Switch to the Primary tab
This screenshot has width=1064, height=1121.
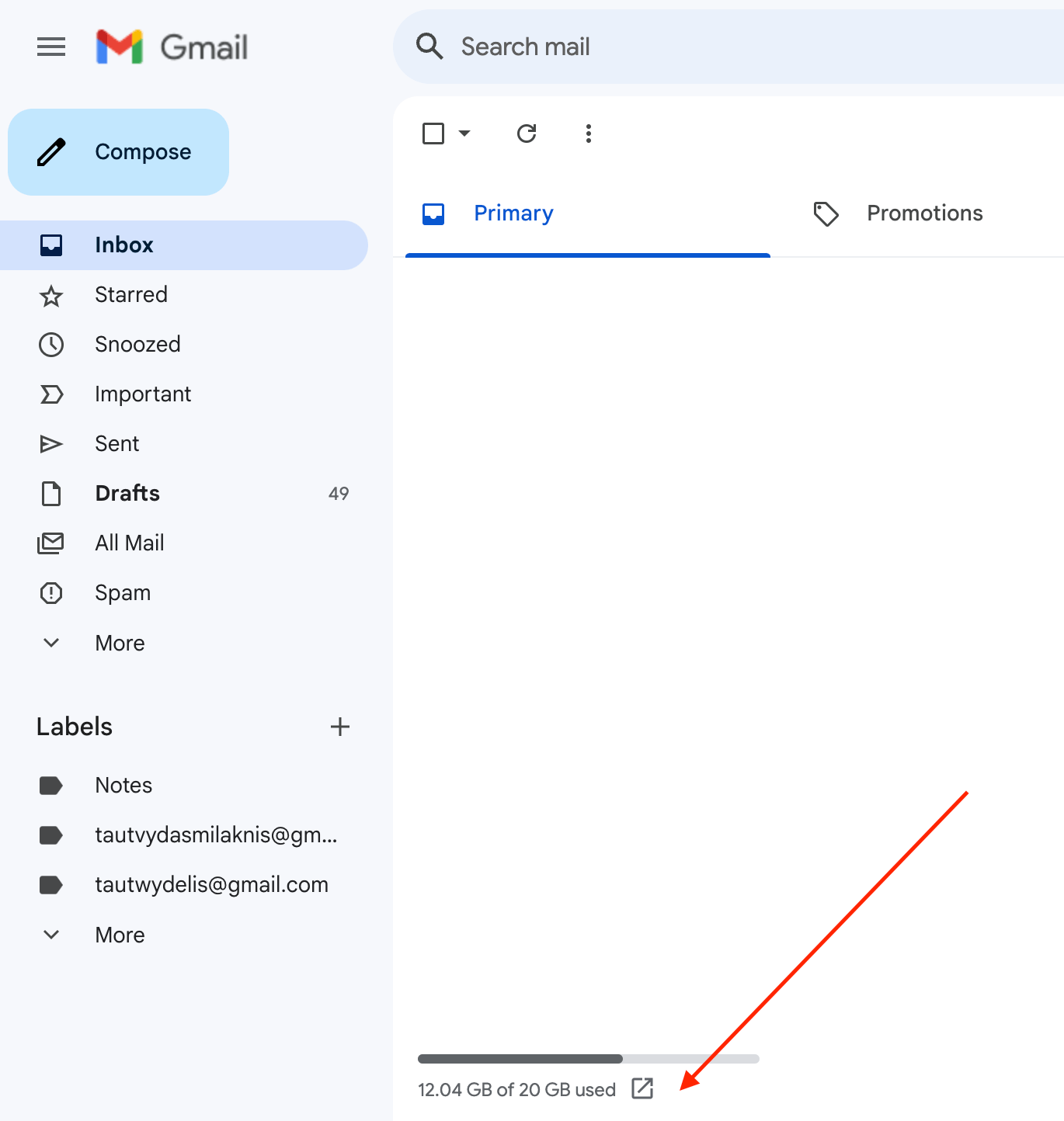[x=588, y=213]
